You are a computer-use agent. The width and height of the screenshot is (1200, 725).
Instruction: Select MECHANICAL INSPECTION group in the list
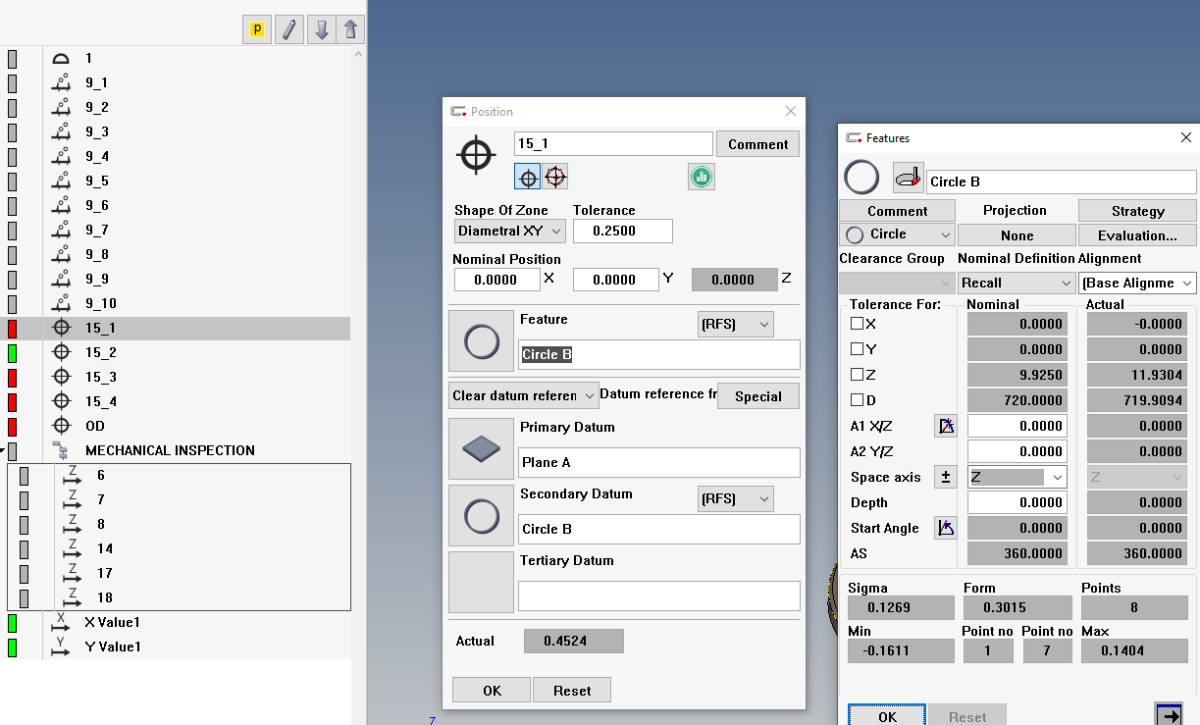tap(169, 450)
